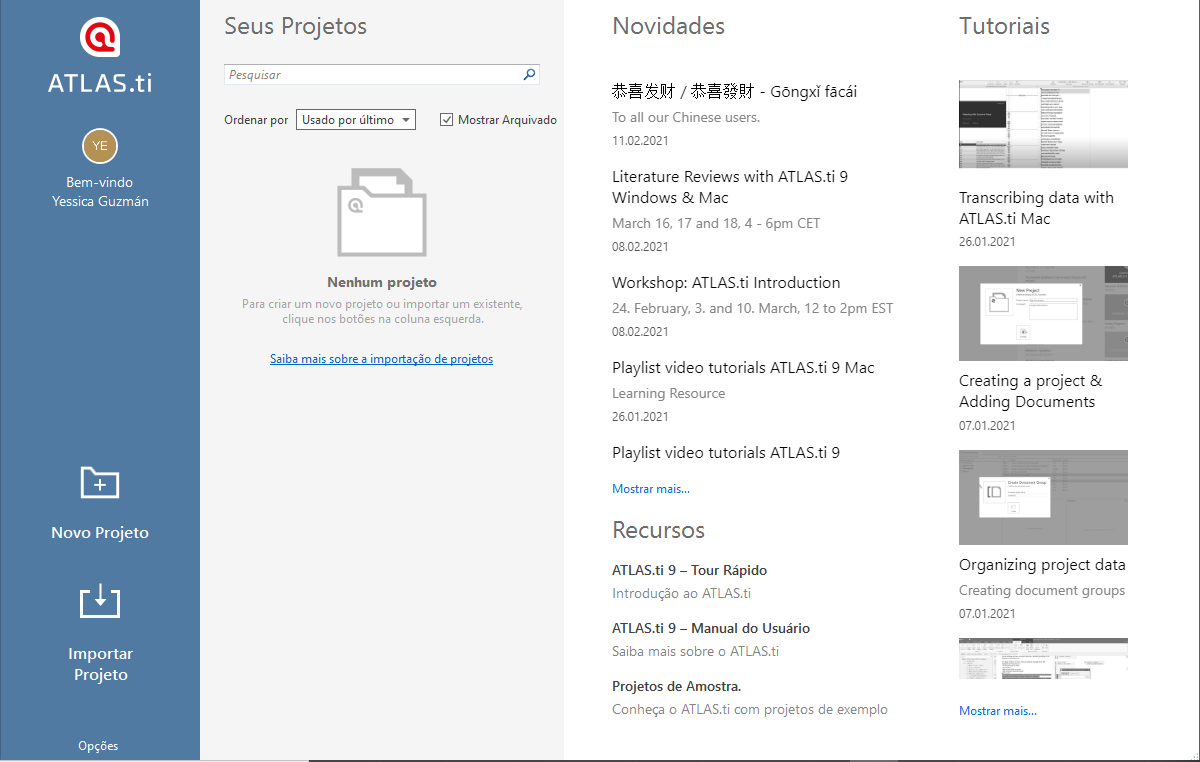This screenshot has width=1200, height=762.
Task: Click the Novo Projeto label
Action: pos(100,533)
